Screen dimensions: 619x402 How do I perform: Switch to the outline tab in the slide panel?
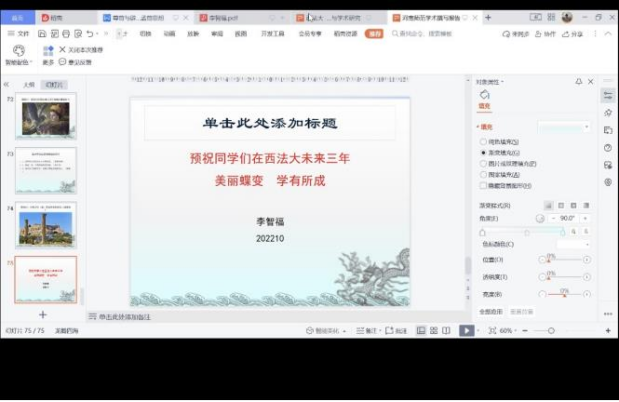(x=29, y=85)
